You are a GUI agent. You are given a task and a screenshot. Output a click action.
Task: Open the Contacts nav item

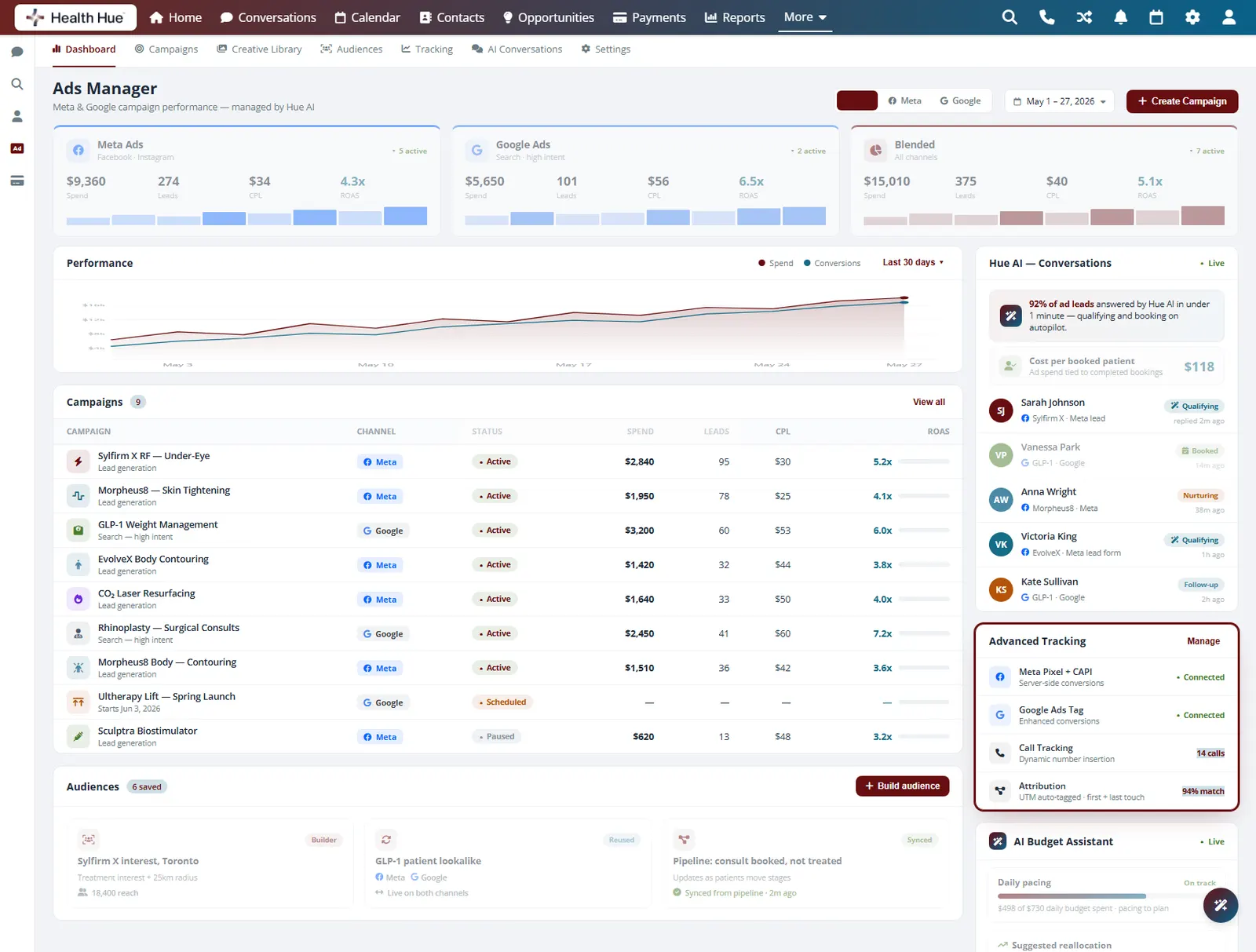tap(452, 17)
